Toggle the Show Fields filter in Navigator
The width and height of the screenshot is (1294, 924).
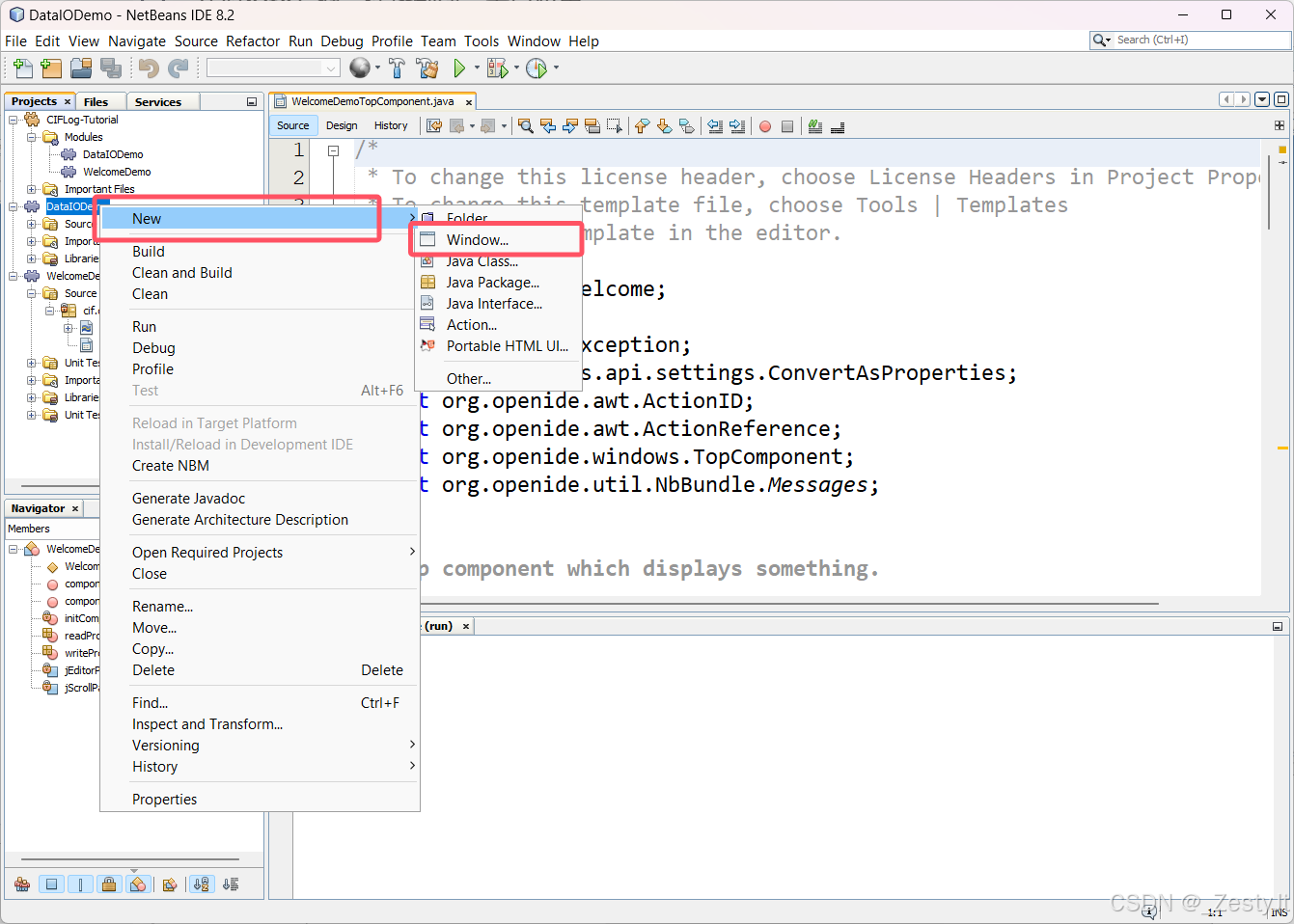(51, 883)
